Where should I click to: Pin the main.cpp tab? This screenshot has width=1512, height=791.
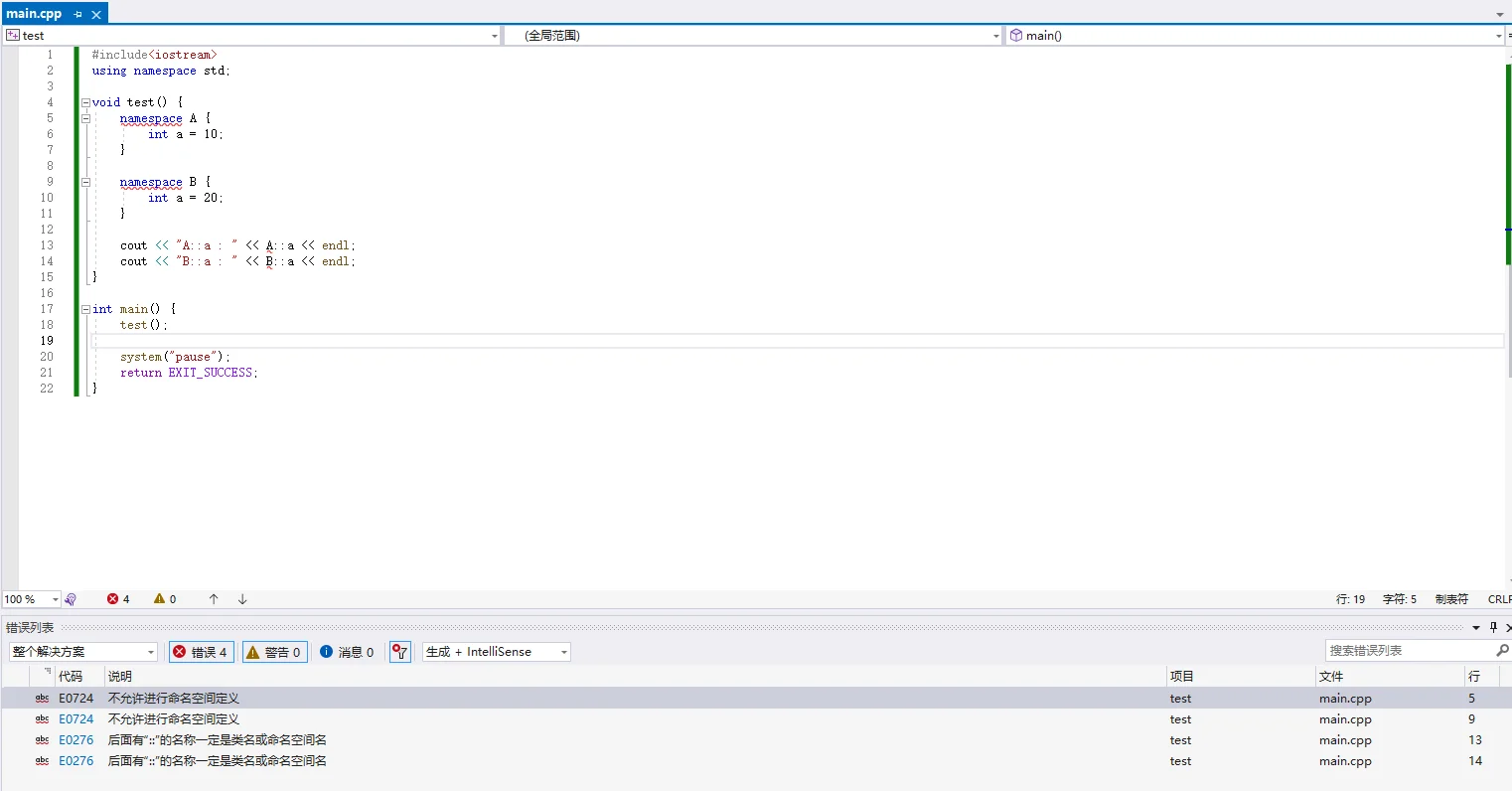click(78, 14)
